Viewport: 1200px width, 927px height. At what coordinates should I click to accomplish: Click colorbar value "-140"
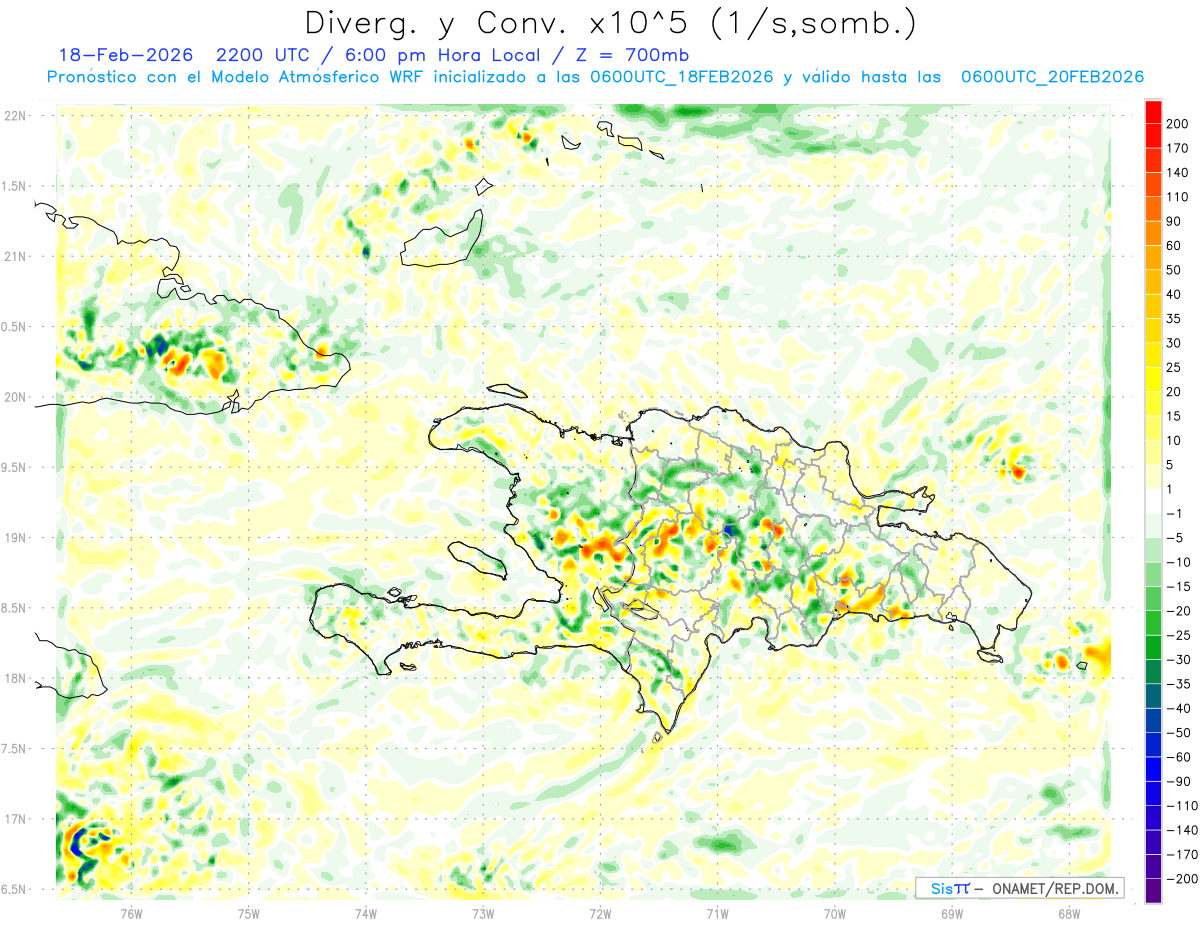pyautogui.click(x=1181, y=831)
